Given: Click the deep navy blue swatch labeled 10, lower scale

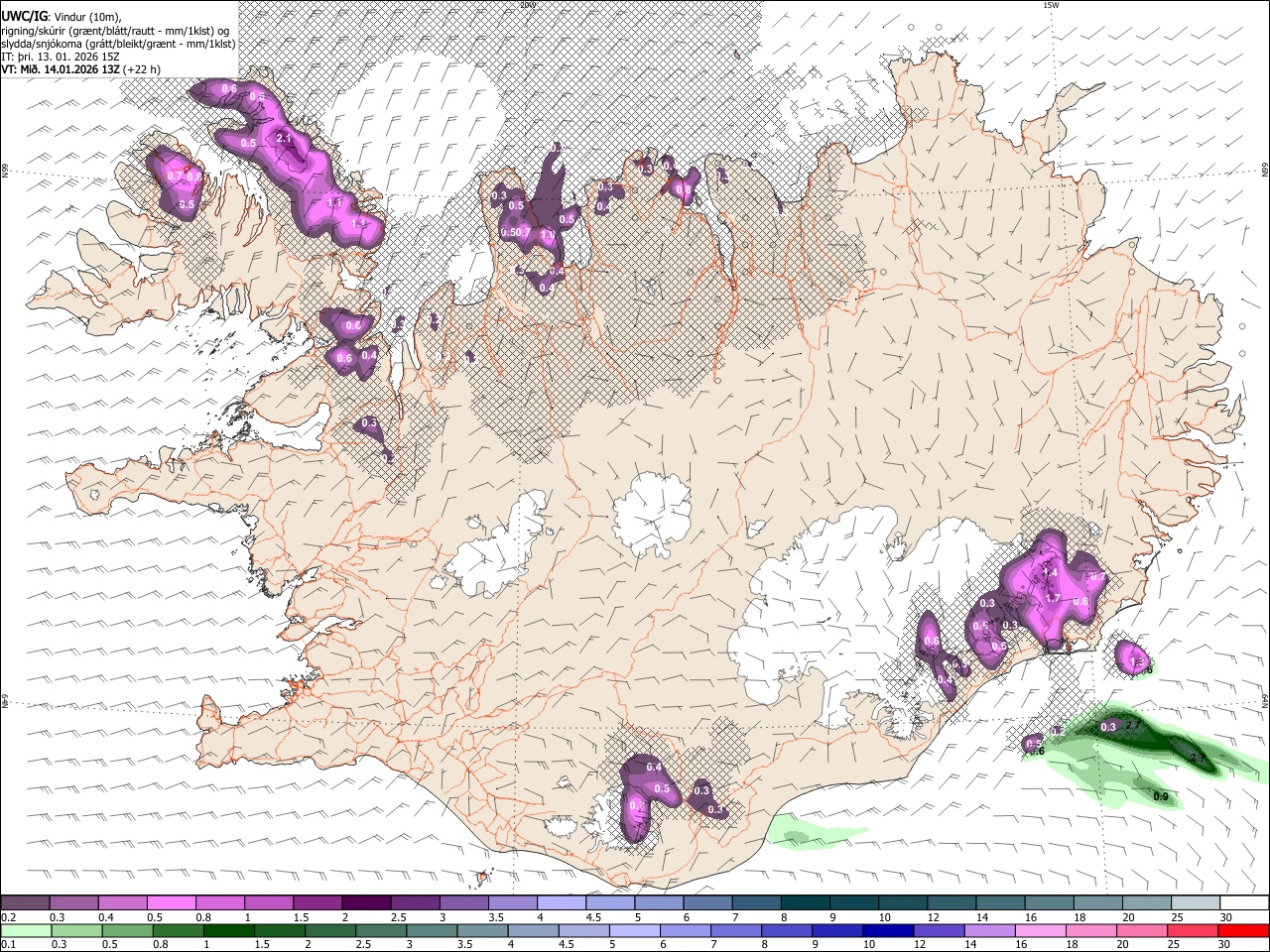Looking at the screenshot, I should tap(889, 931).
